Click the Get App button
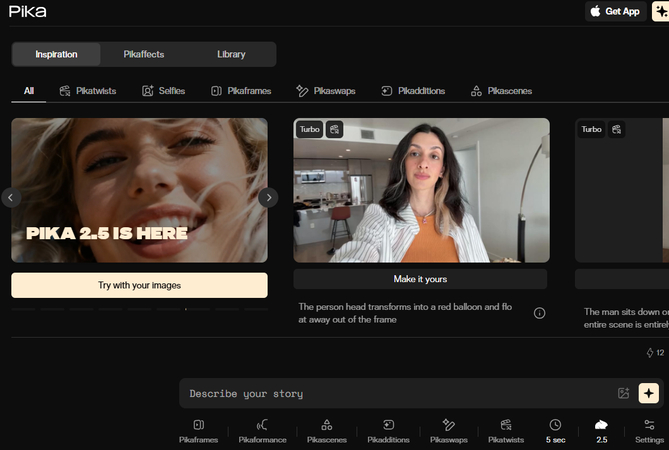The width and height of the screenshot is (669, 450). (615, 12)
